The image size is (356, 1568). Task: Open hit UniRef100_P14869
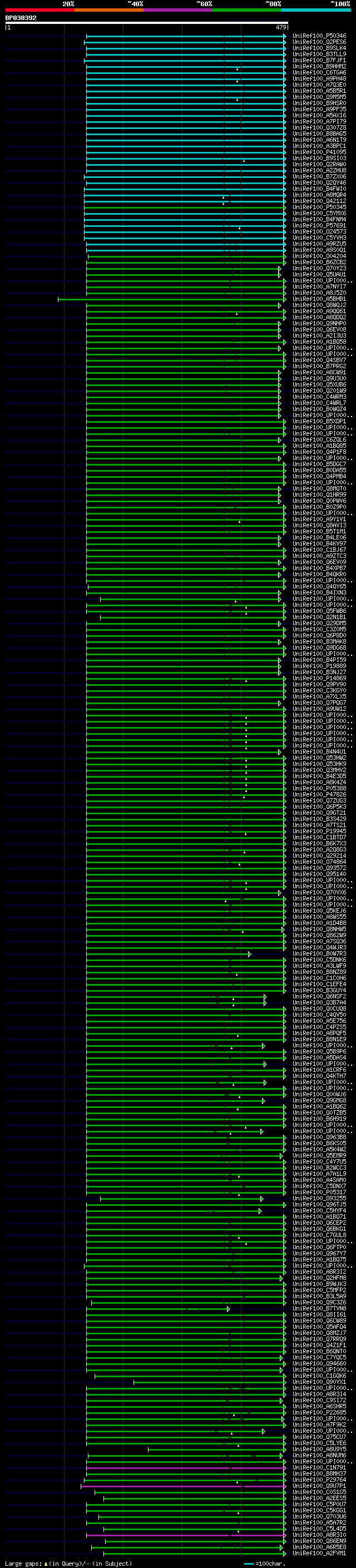pos(319,678)
